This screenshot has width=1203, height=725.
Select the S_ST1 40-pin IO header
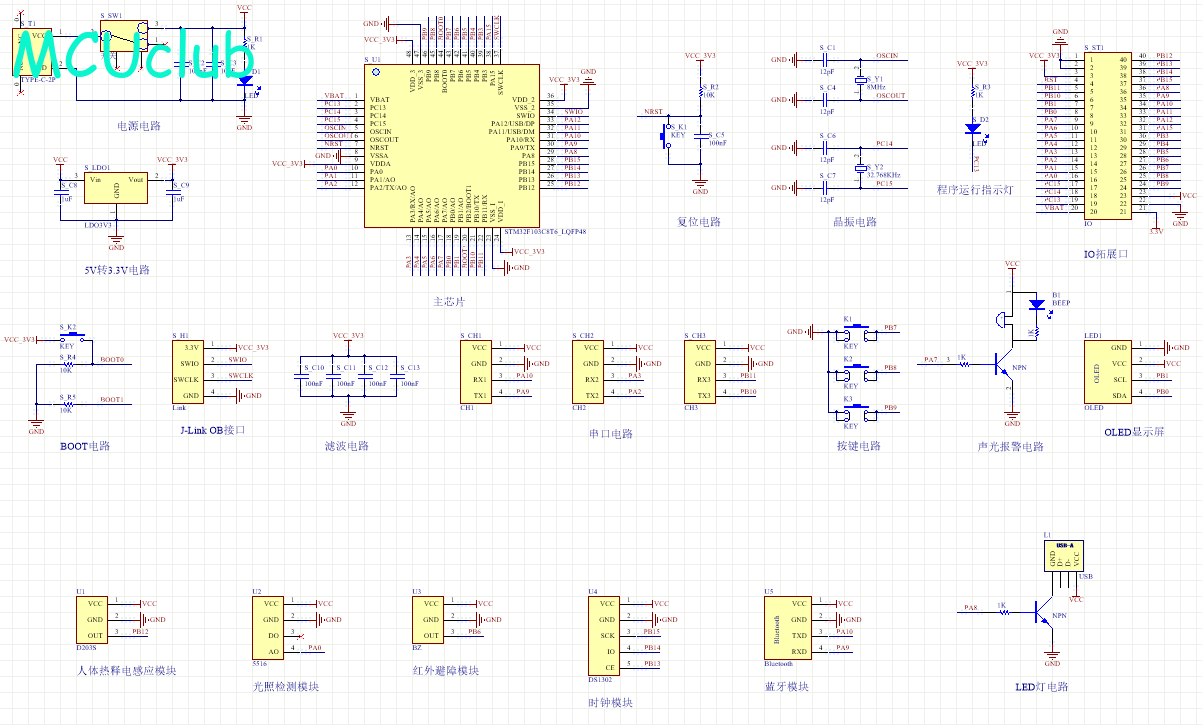[1106, 134]
